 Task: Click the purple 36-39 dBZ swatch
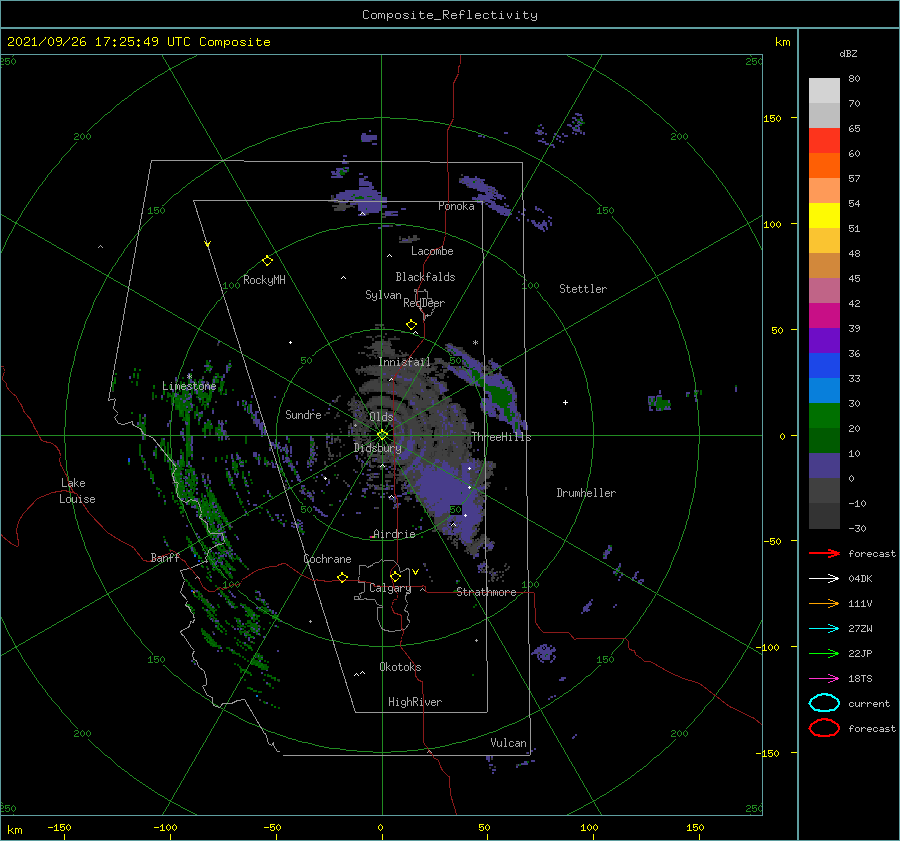[824, 340]
